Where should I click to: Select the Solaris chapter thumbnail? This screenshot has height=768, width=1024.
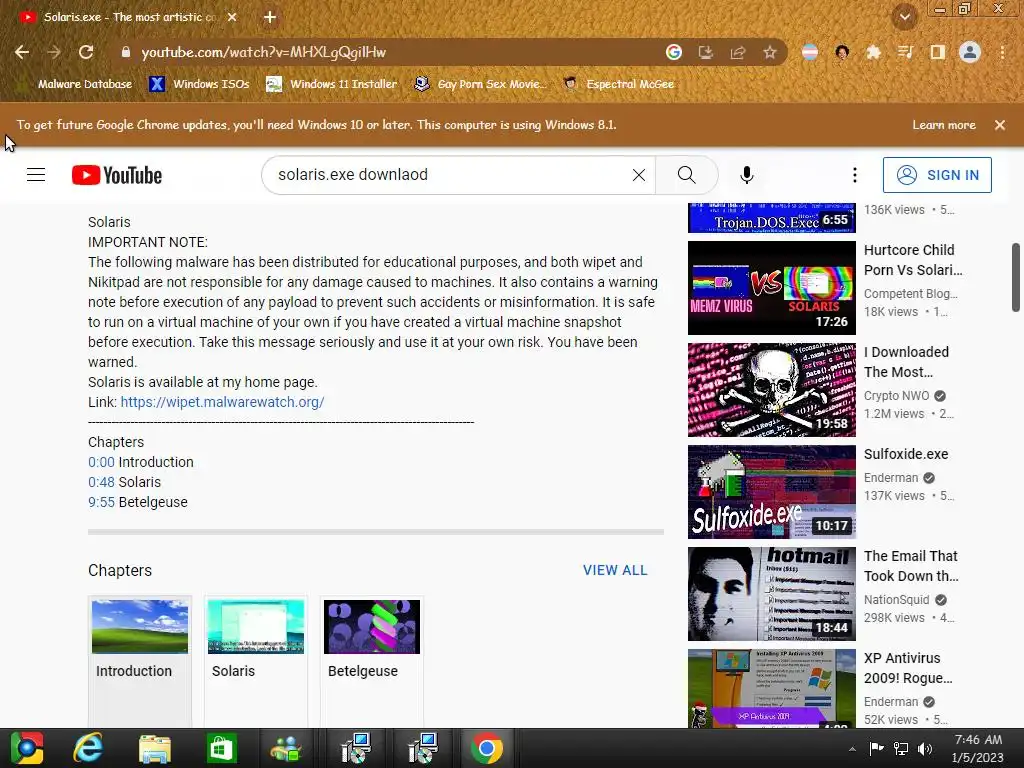(x=255, y=627)
